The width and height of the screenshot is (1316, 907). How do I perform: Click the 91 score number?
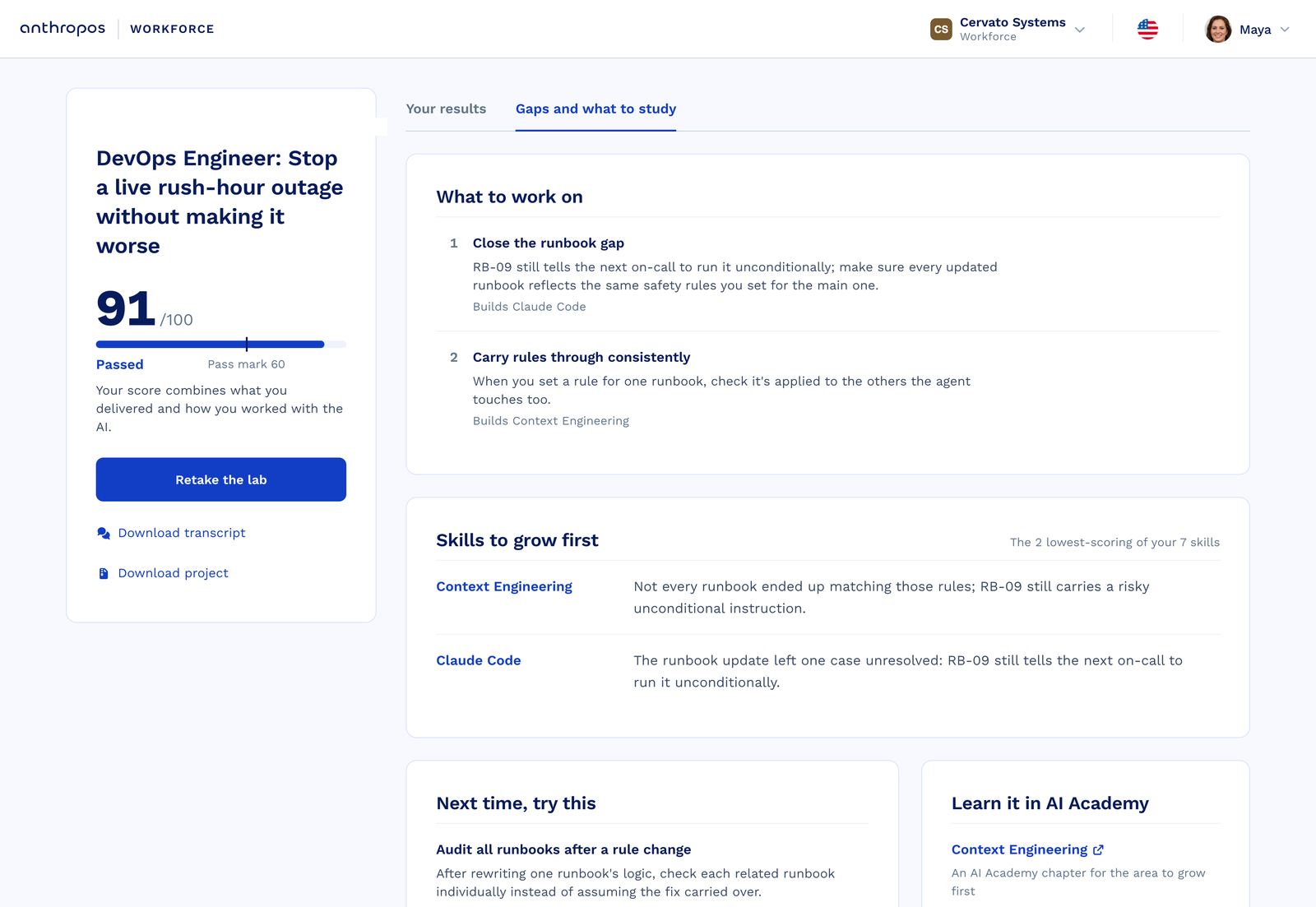click(x=126, y=308)
